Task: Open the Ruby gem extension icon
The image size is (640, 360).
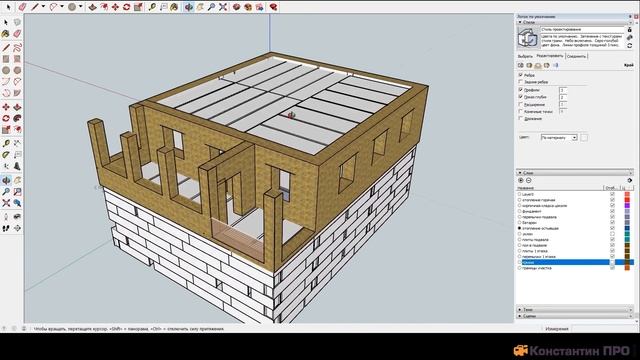Action: pos(273,7)
